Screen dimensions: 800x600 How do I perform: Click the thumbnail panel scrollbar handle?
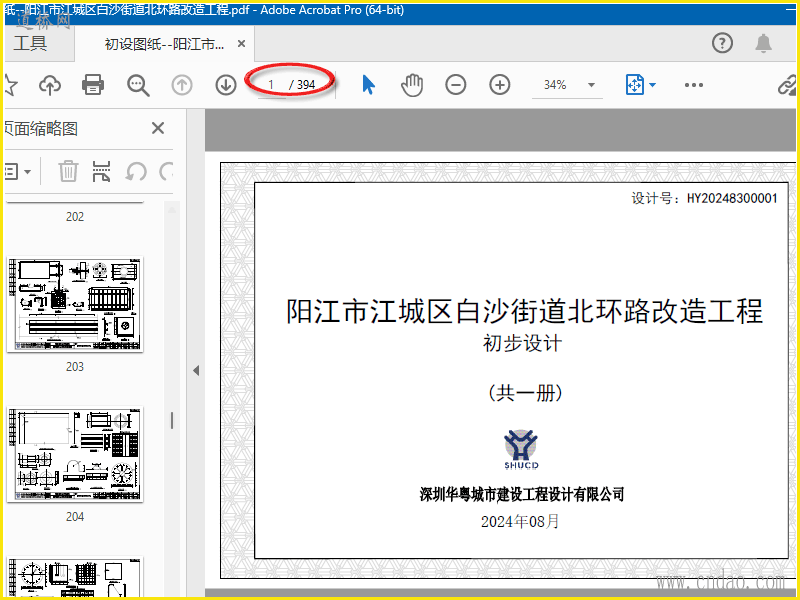(x=172, y=420)
